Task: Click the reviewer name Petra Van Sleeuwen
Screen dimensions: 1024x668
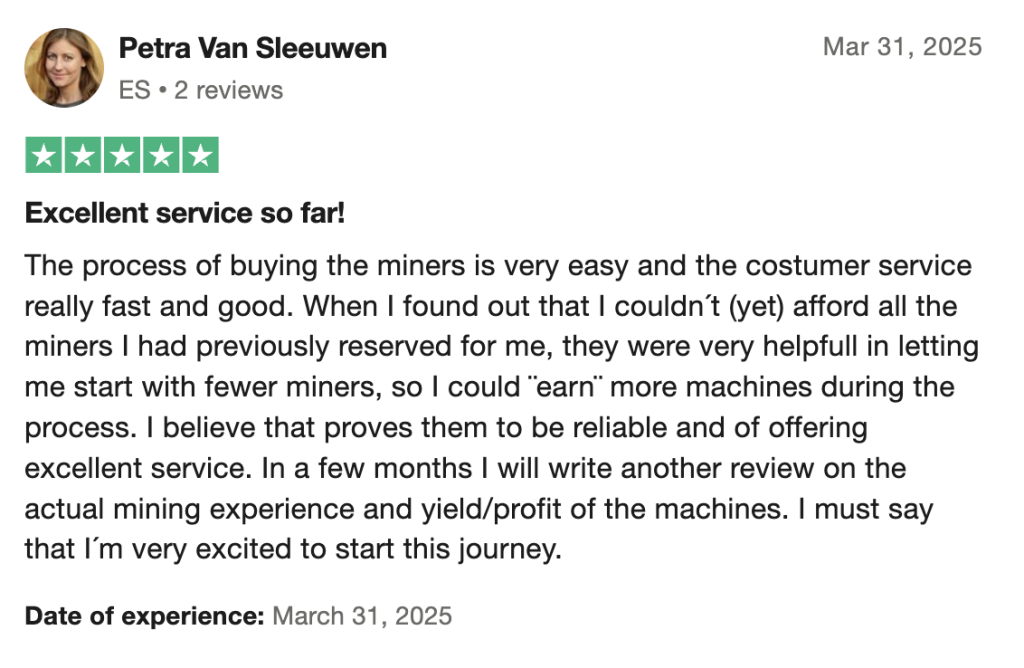Action: [x=253, y=48]
